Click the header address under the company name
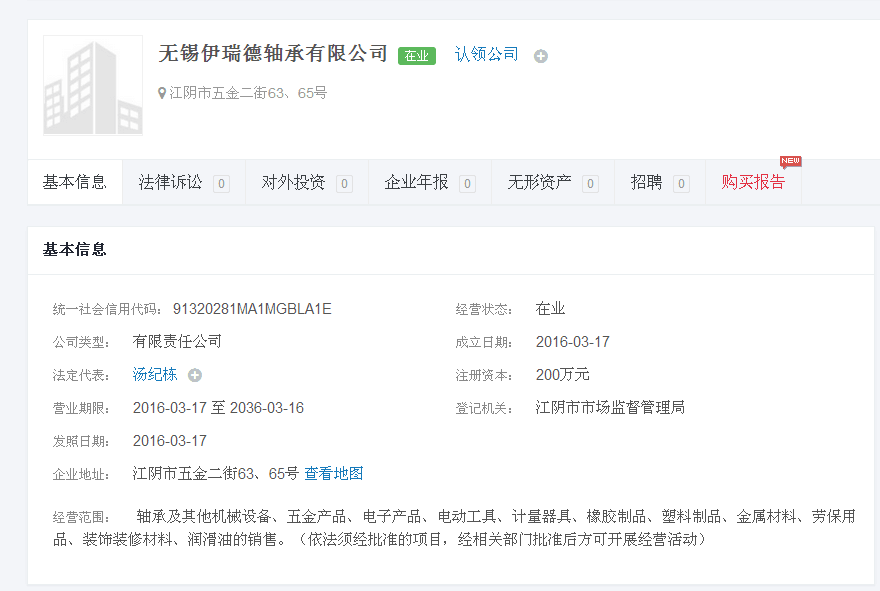The image size is (880, 591). point(248,93)
